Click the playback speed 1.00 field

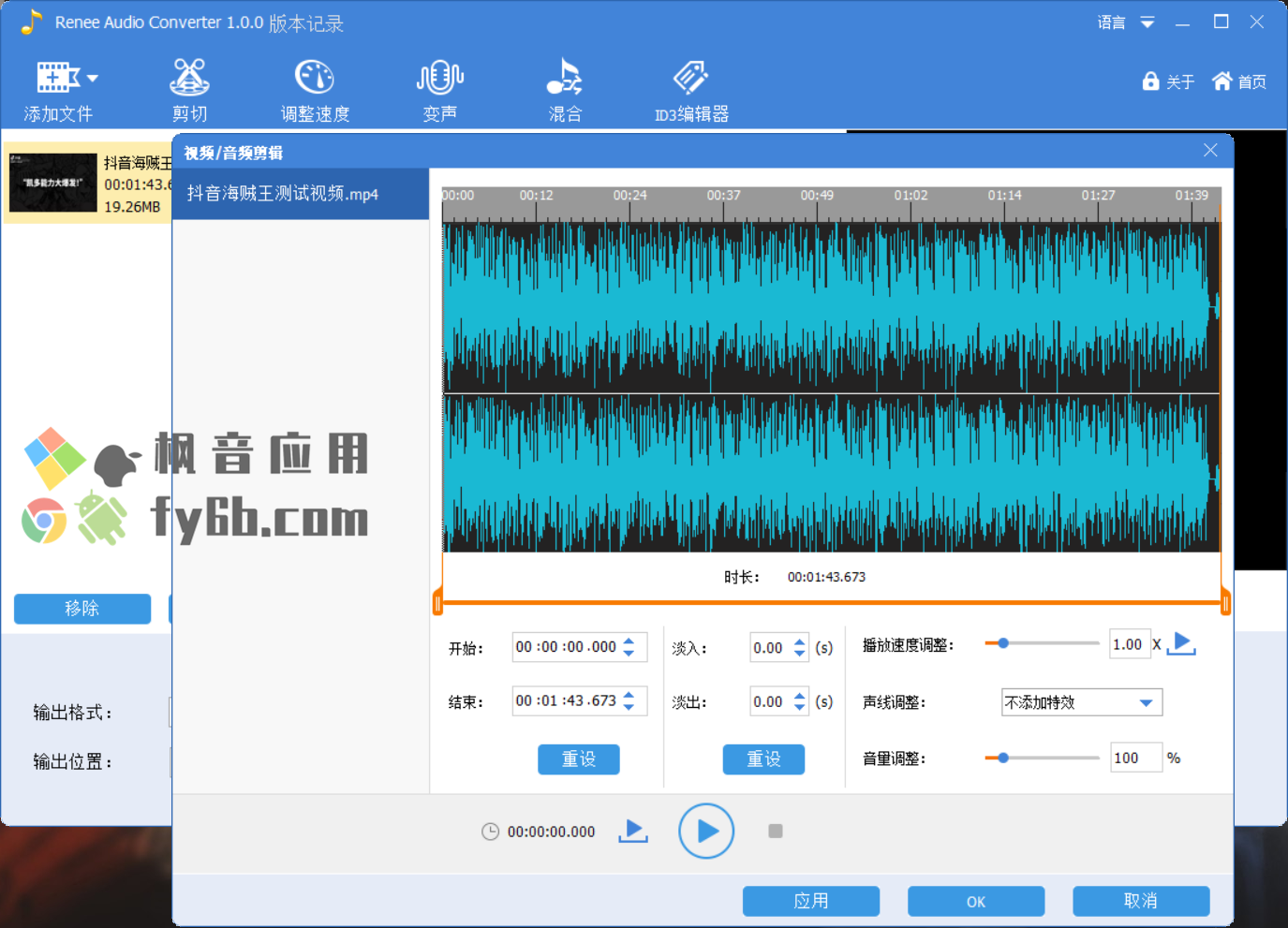coord(1129,644)
